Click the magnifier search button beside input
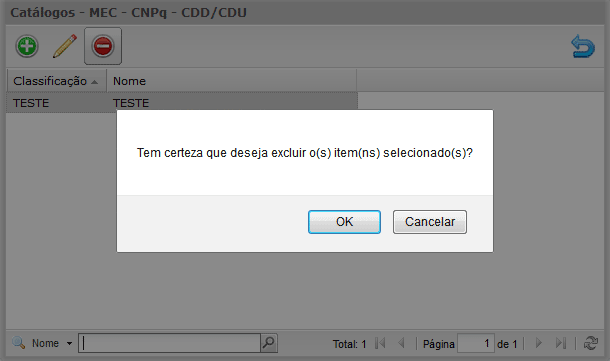 pyautogui.click(x=268, y=343)
